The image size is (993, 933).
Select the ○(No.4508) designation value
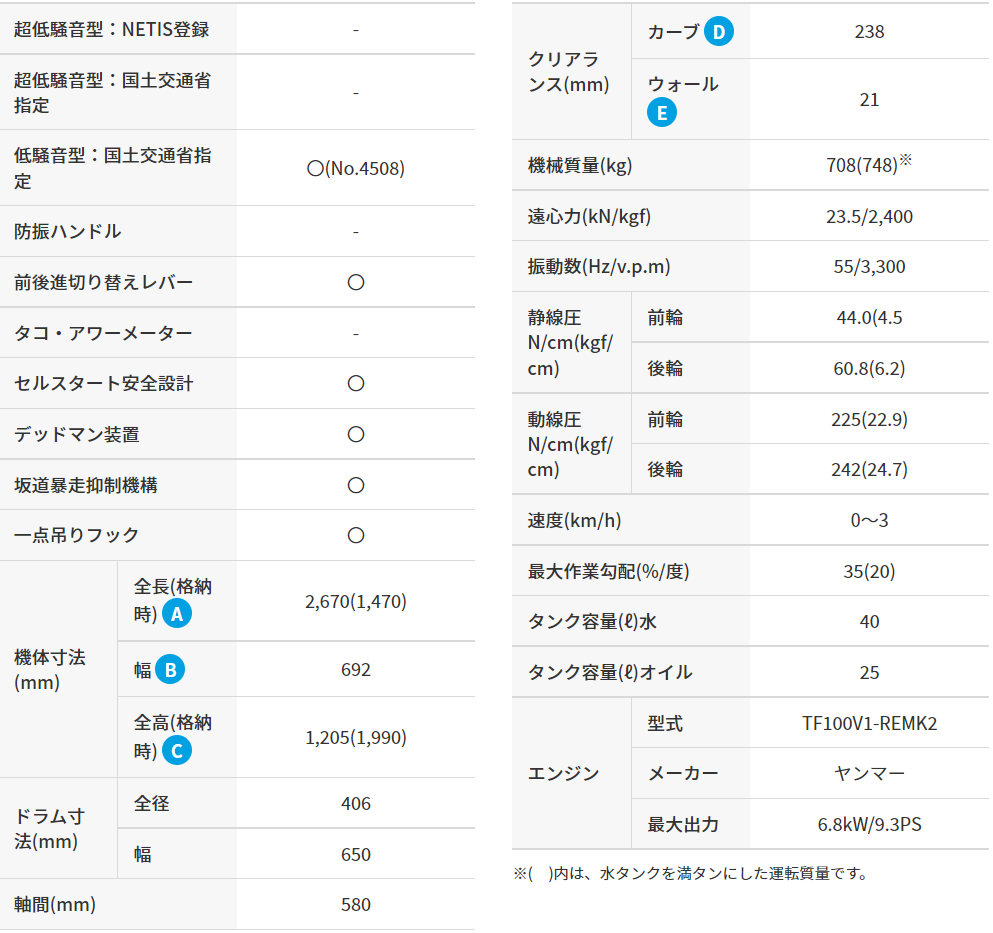355,169
